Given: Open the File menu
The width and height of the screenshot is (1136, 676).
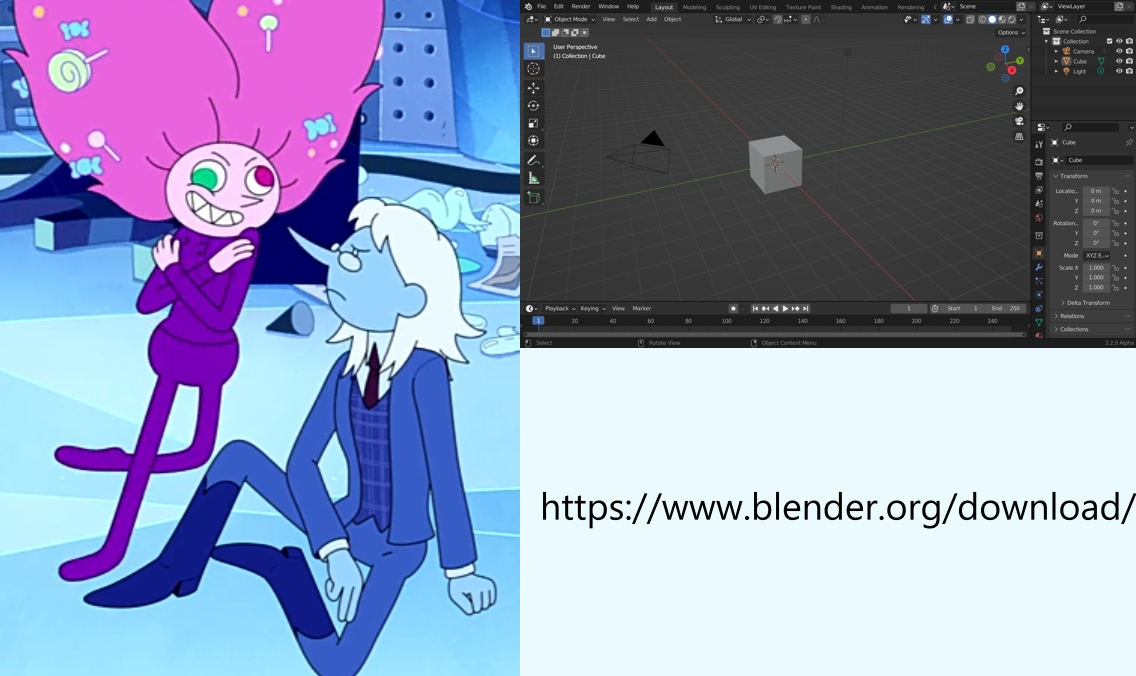Looking at the screenshot, I should point(541,7).
